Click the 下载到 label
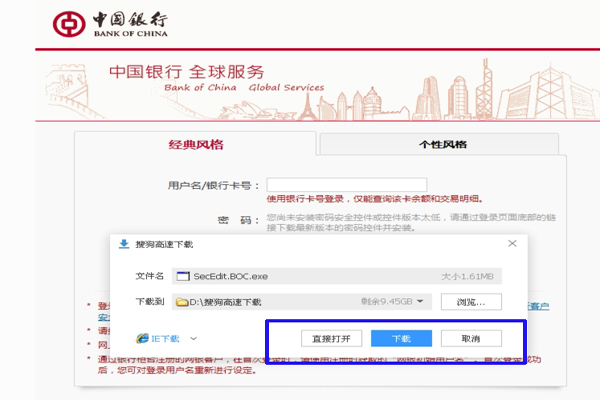 150,302
